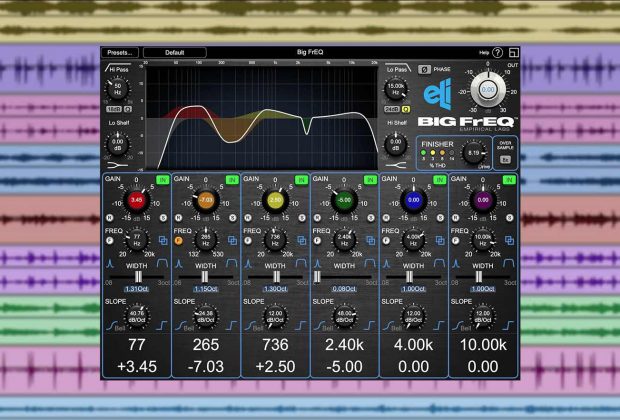
Task: Click the red 3.45 gain knob
Action: 136,200
